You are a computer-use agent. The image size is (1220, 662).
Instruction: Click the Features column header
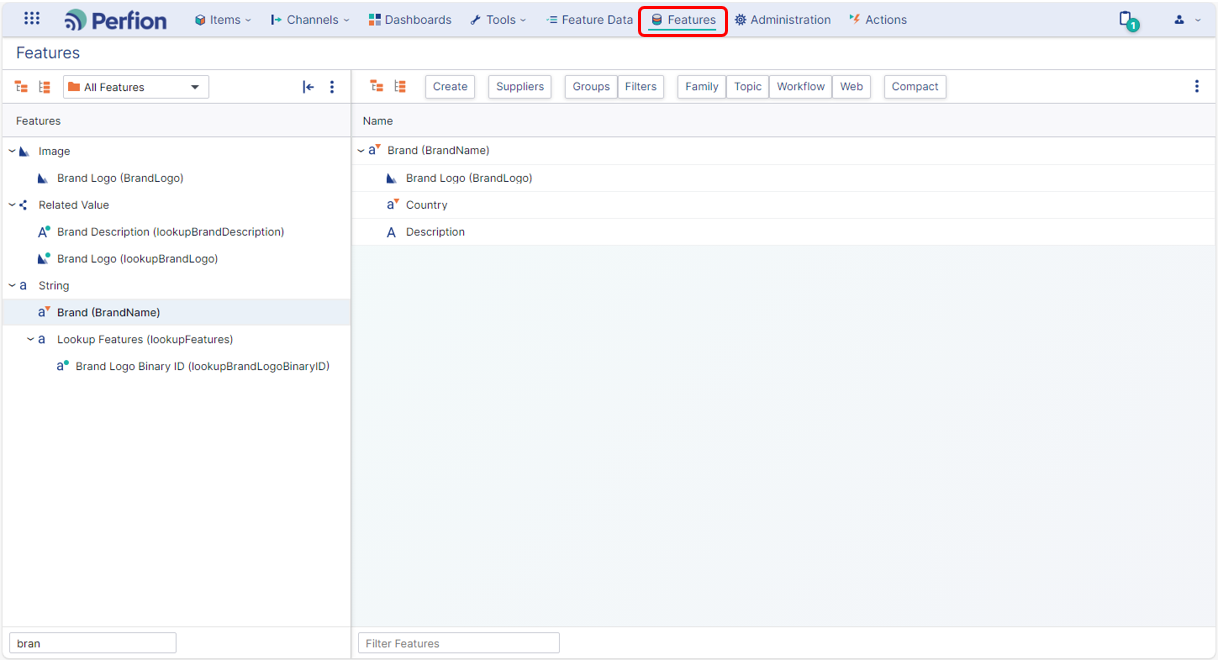point(38,121)
